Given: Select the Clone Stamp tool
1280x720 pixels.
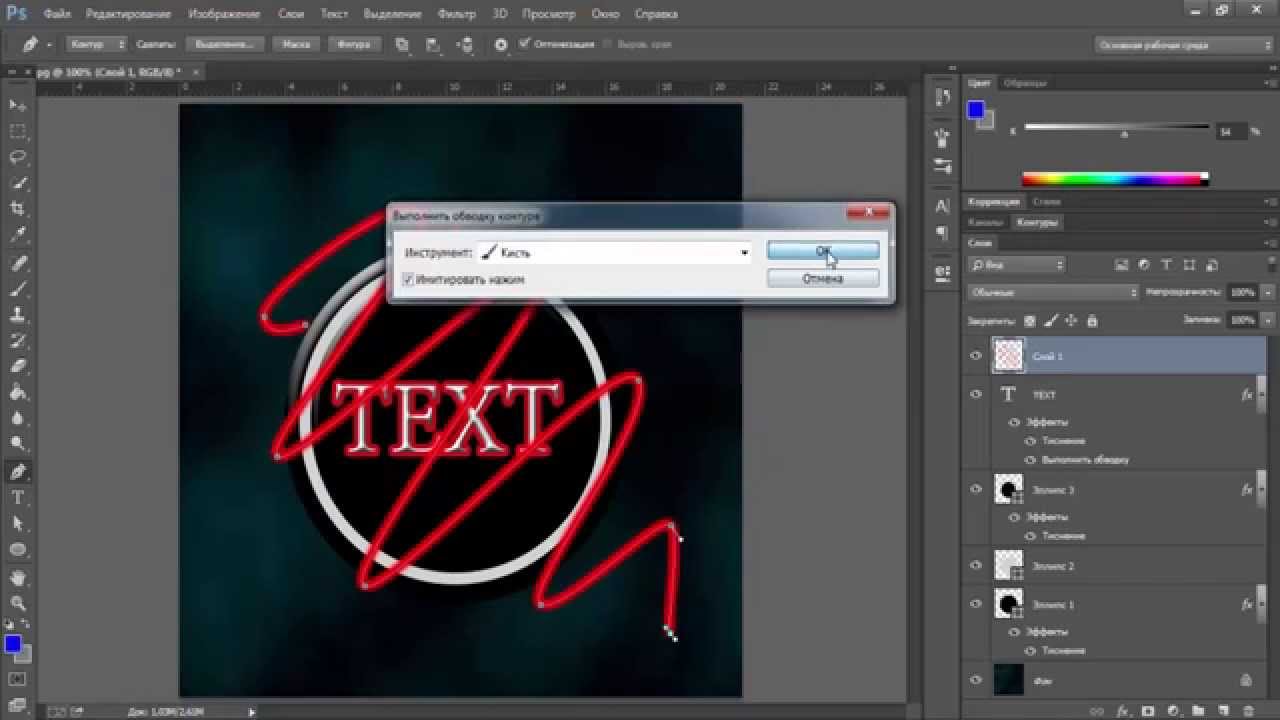Looking at the screenshot, I should pyautogui.click(x=18, y=315).
